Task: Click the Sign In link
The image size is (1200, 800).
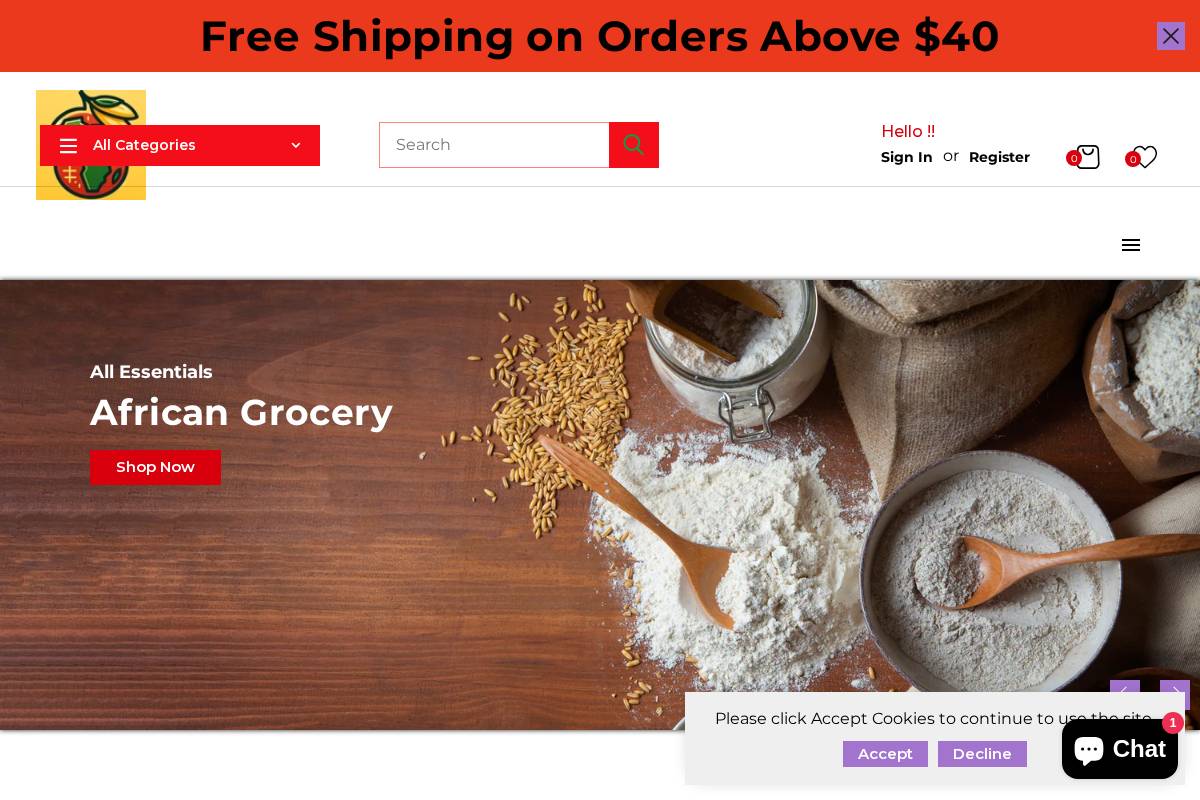Action: [x=907, y=157]
